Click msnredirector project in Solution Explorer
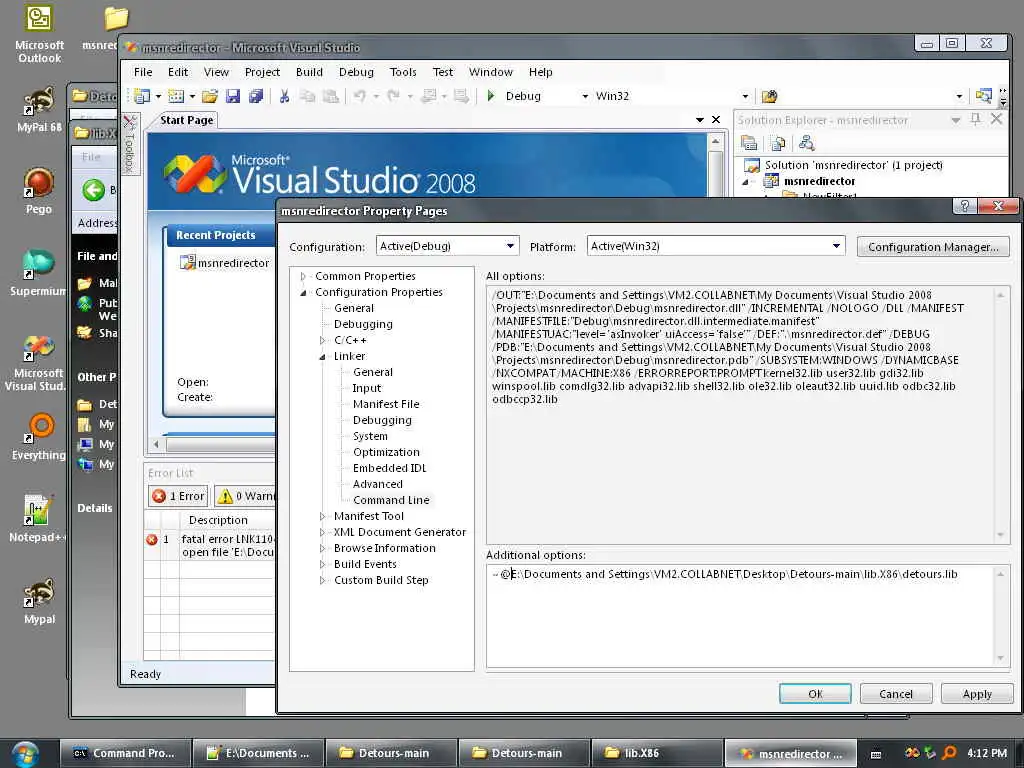Image resolution: width=1024 pixels, height=768 pixels. [x=820, y=182]
